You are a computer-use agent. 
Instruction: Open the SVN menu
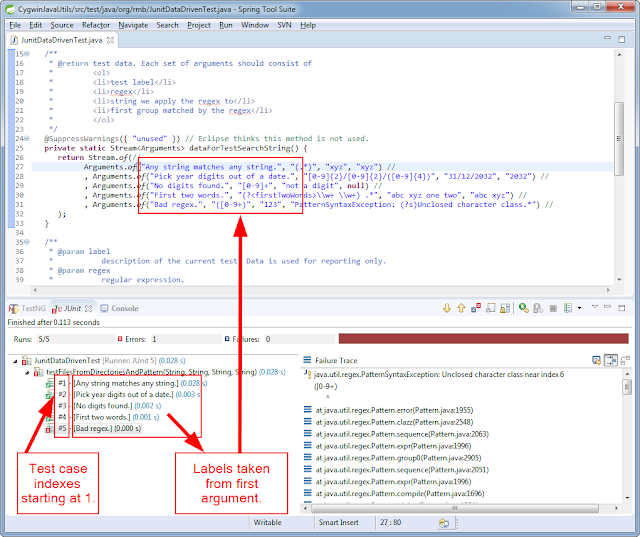[284, 25]
